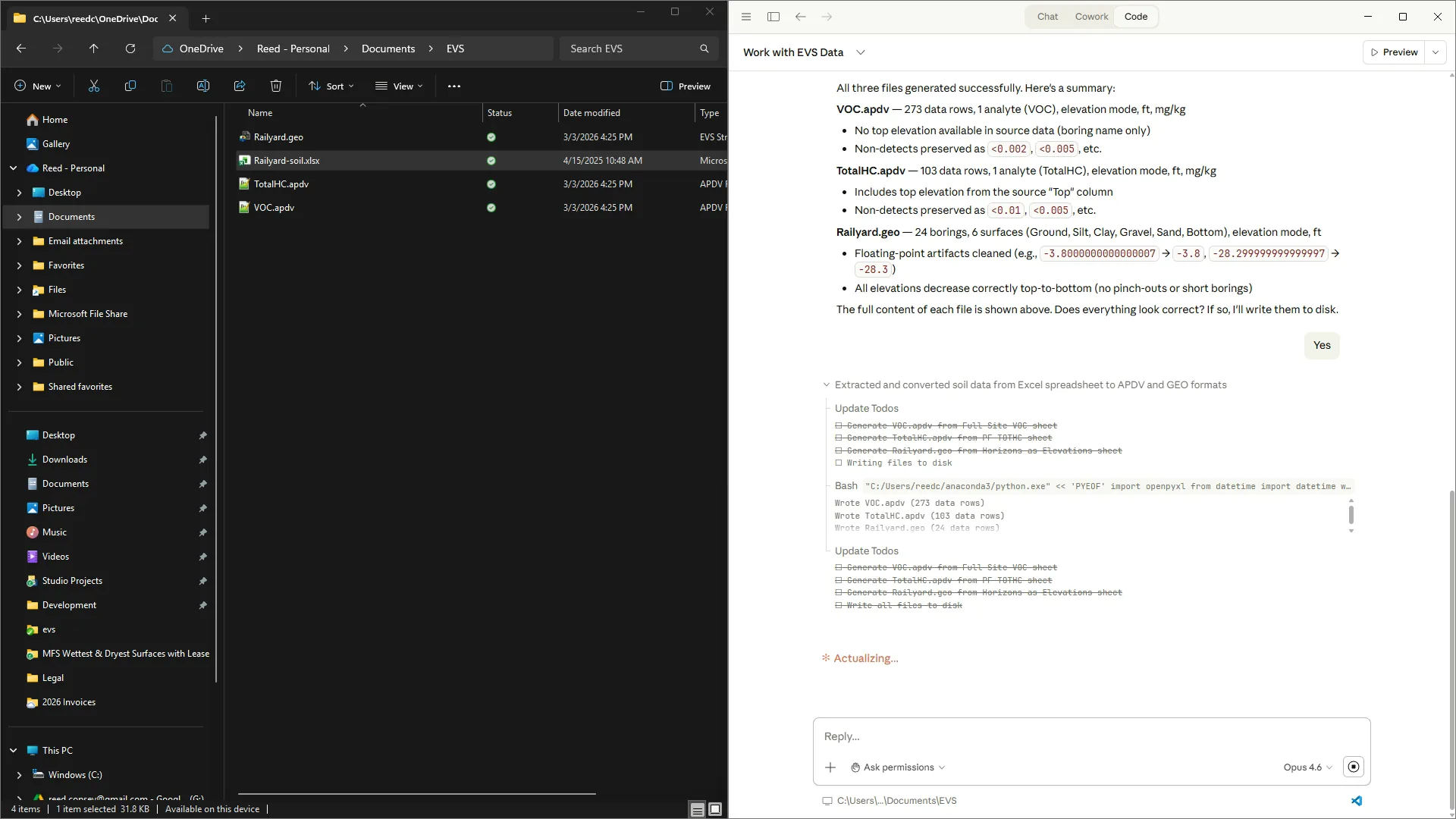The height and width of the screenshot is (819, 1456).
Task: Open the Opus 4.6 model selector
Action: coord(1307,767)
